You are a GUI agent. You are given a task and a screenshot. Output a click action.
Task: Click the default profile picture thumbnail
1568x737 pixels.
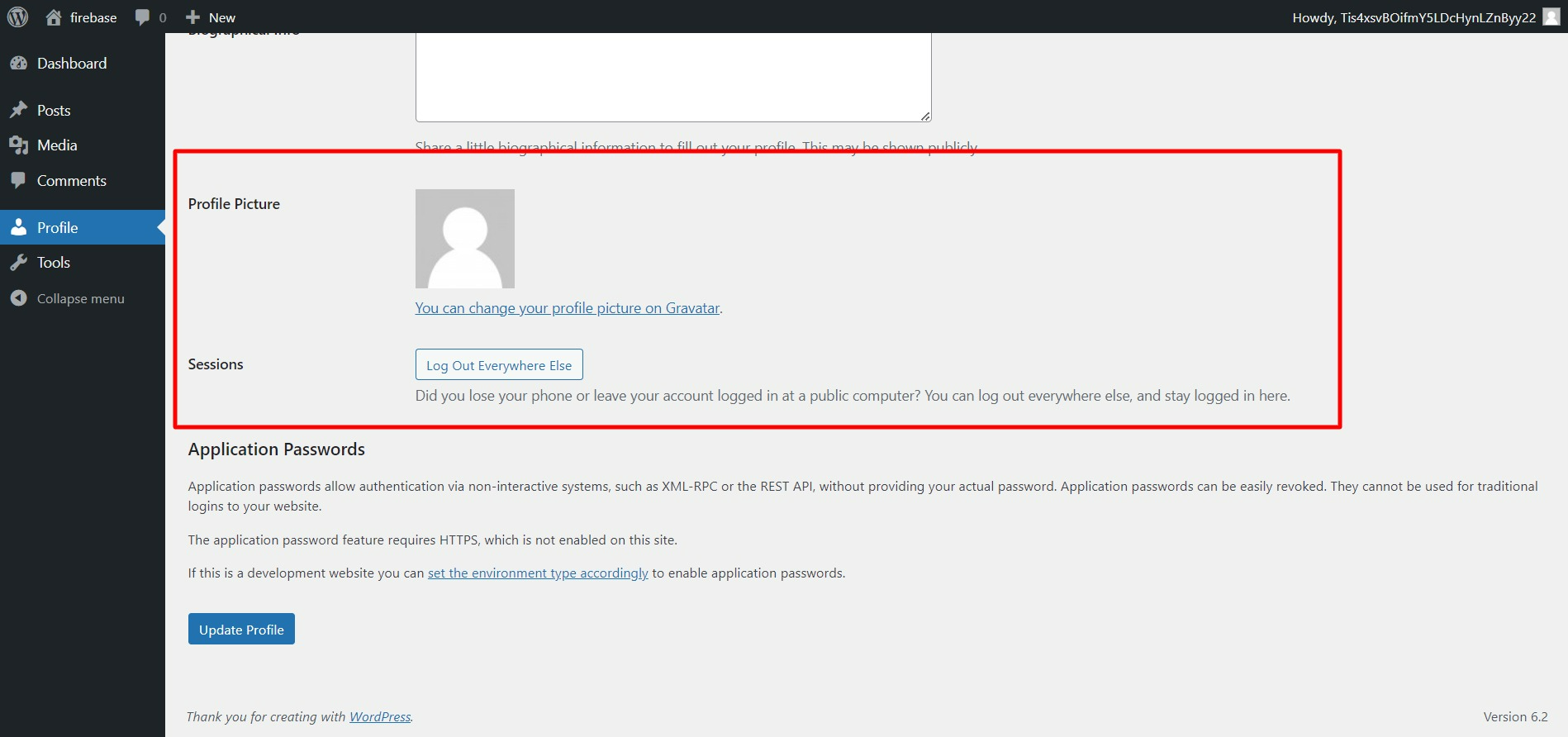[x=465, y=239]
